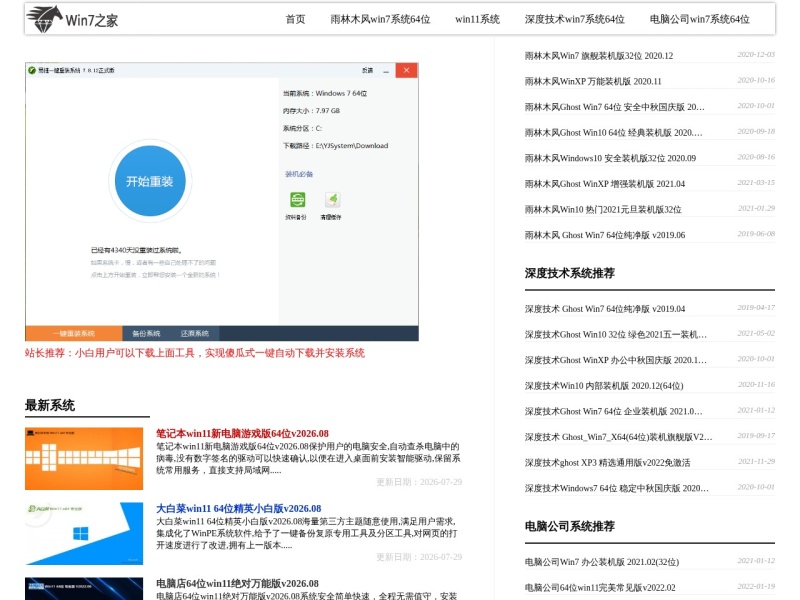Click the orange win11 laptop thumbnail
Image resolution: width=800 pixels, height=600 pixels.
point(84,459)
